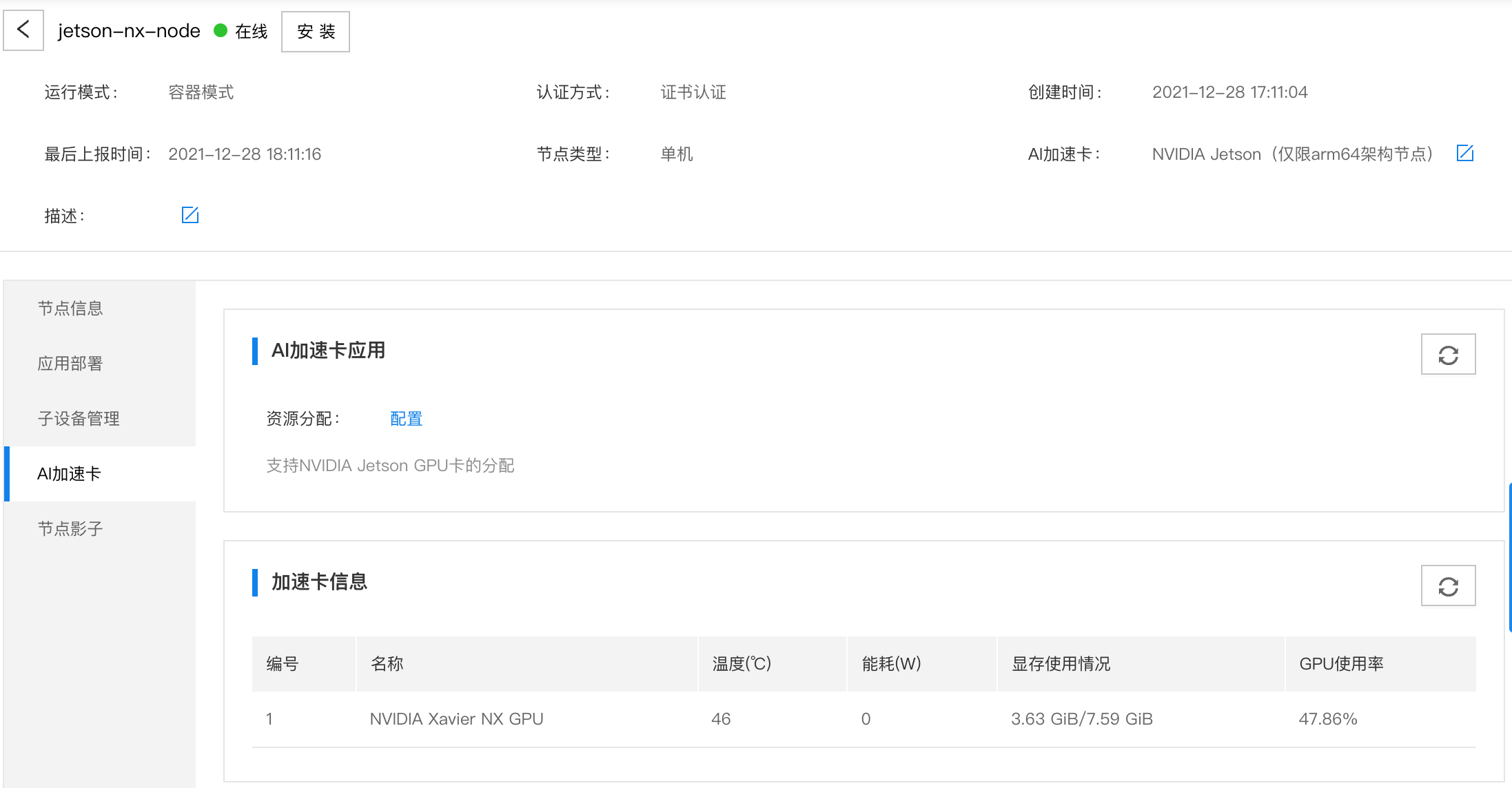
Task: Click the 资源分配 label
Action: coord(302,419)
